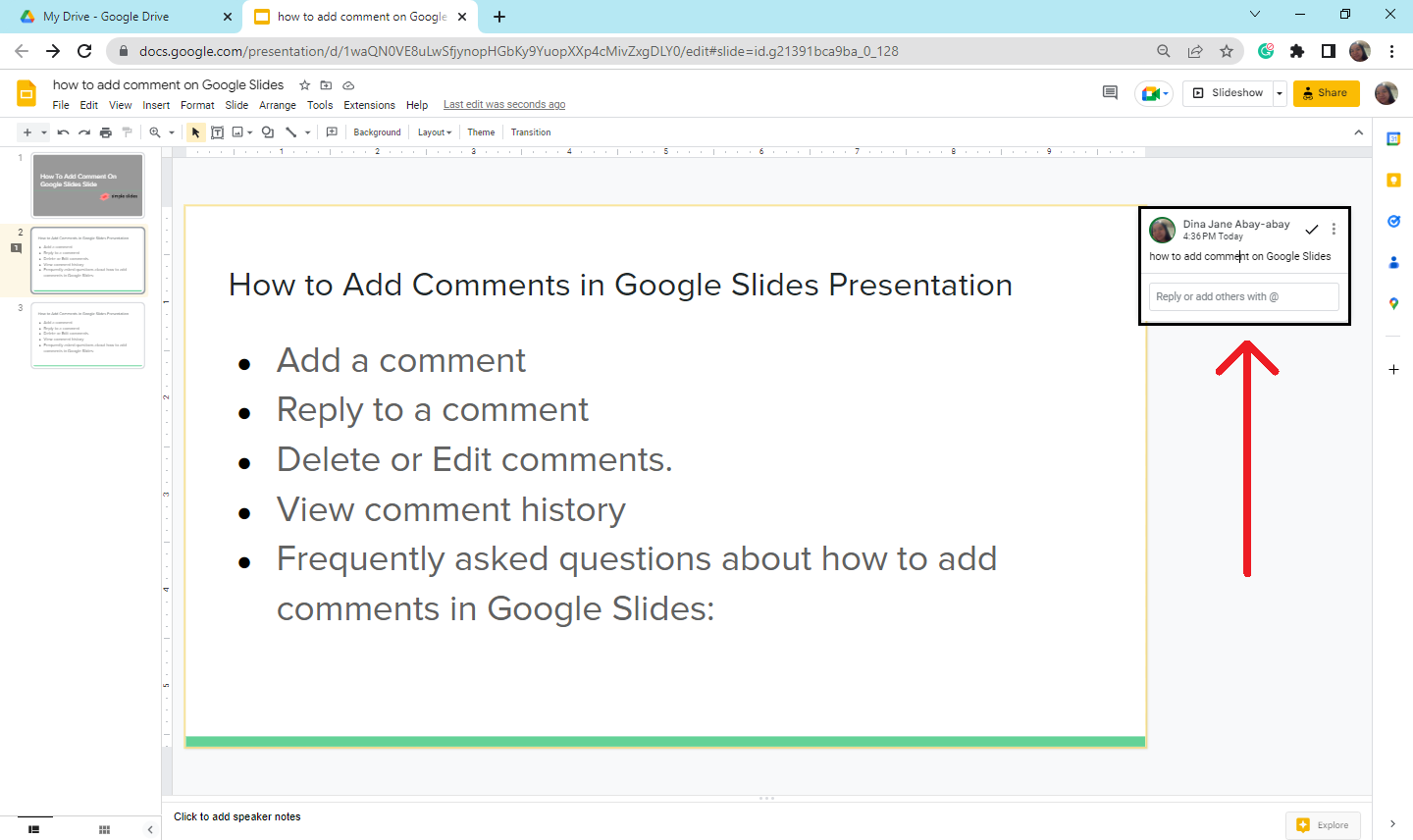Switch filmstrip to grid view
Image resolution: width=1413 pixels, height=840 pixels.
pyautogui.click(x=103, y=830)
